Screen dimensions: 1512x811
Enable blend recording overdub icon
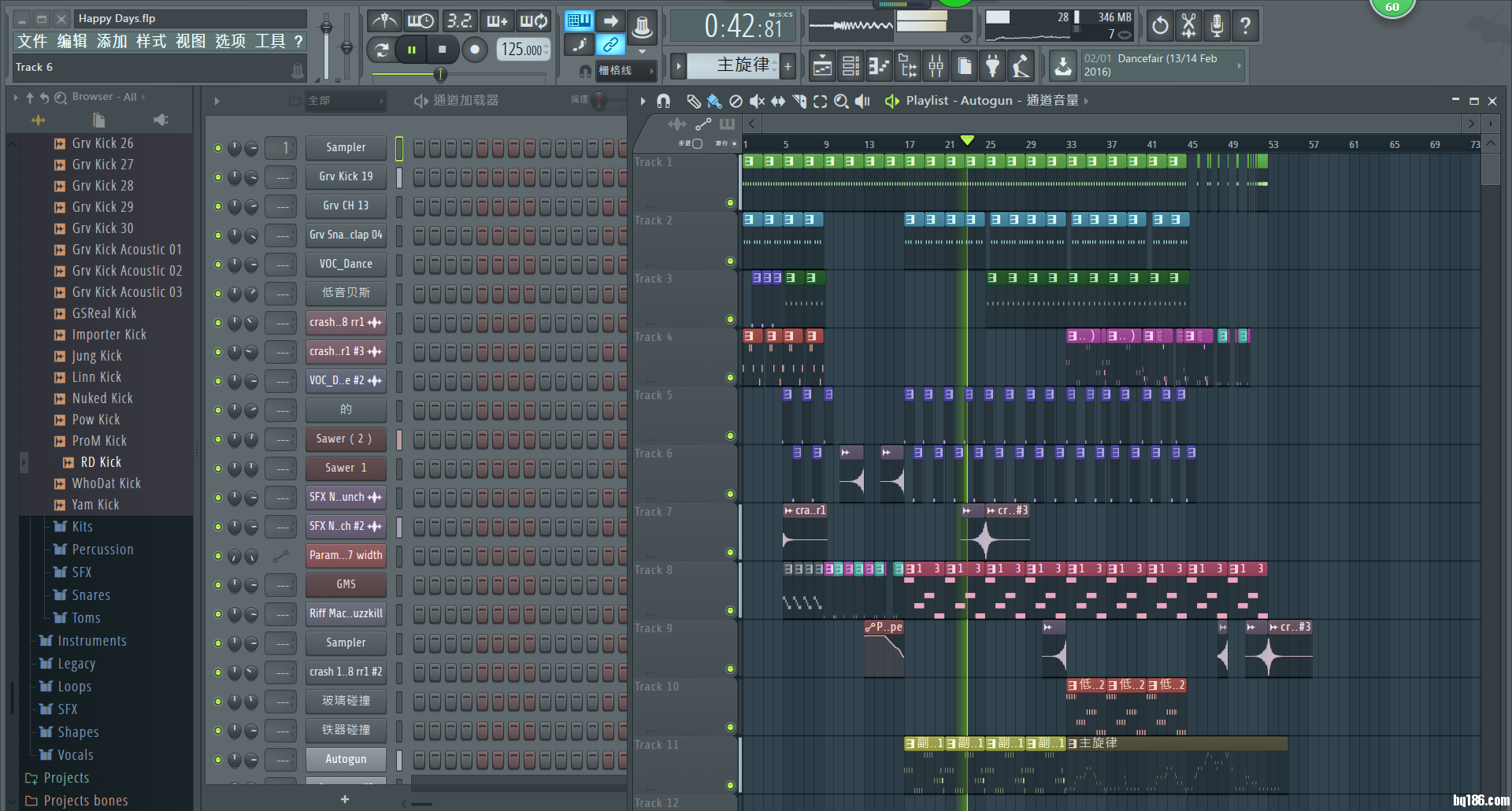pos(496,21)
